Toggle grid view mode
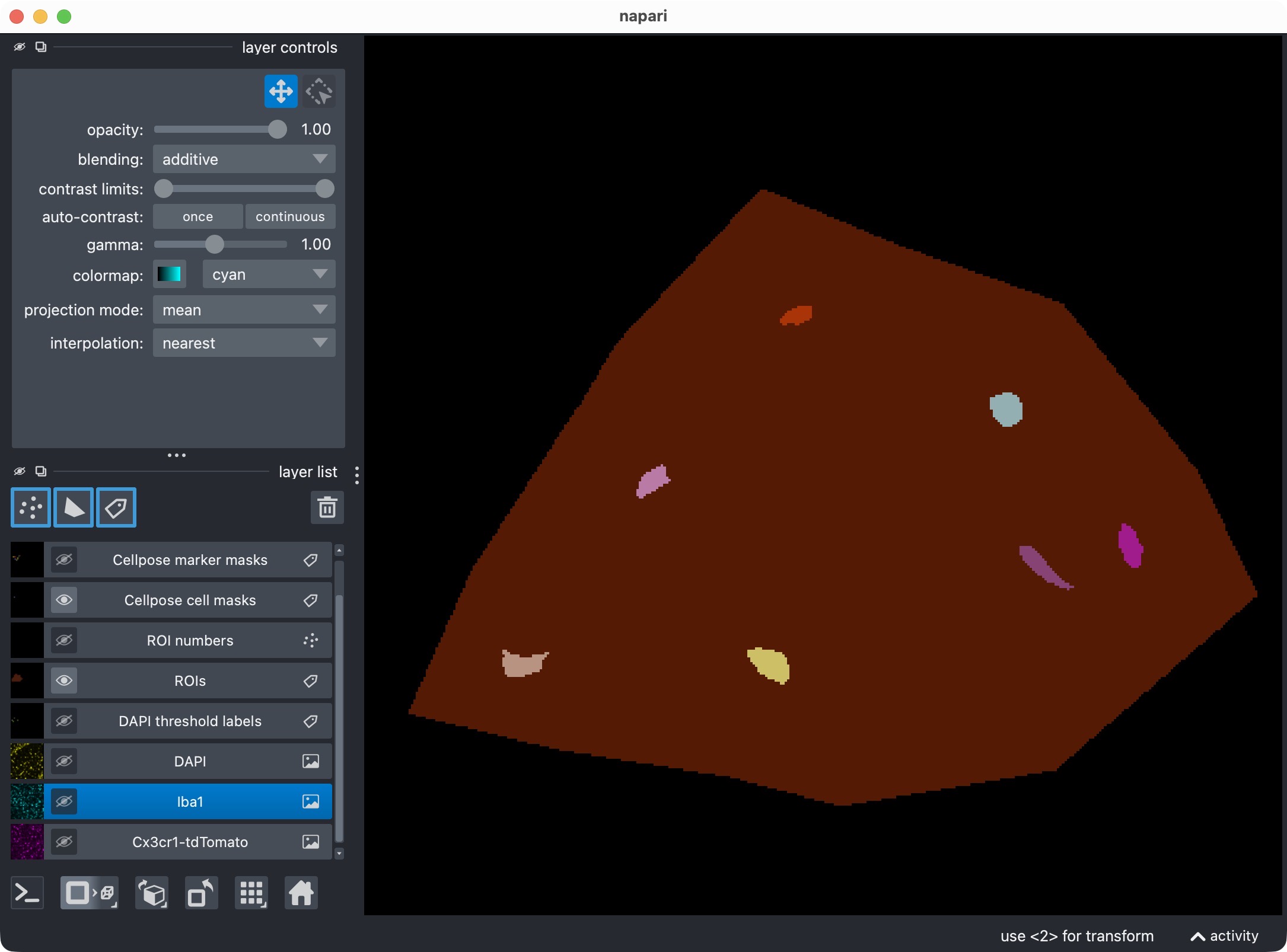 pyautogui.click(x=251, y=893)
